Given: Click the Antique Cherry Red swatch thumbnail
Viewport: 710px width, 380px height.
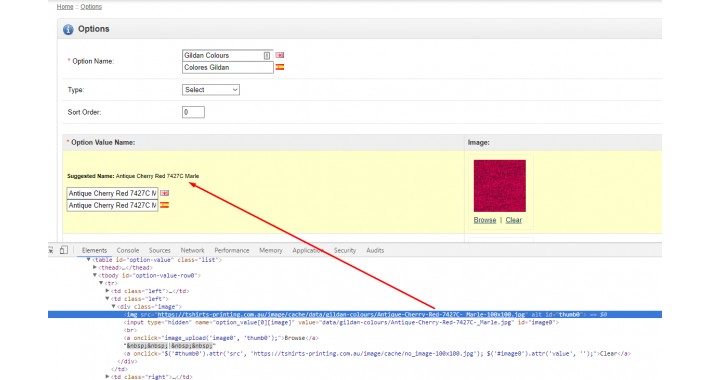Looking at the screenshot, I should [x=500, y=186].
